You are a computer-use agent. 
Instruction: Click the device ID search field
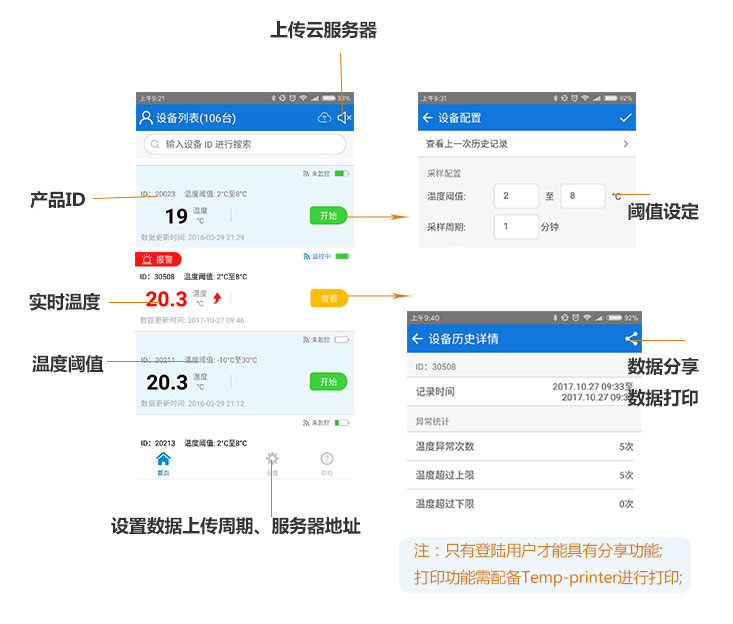pos(245,144)
